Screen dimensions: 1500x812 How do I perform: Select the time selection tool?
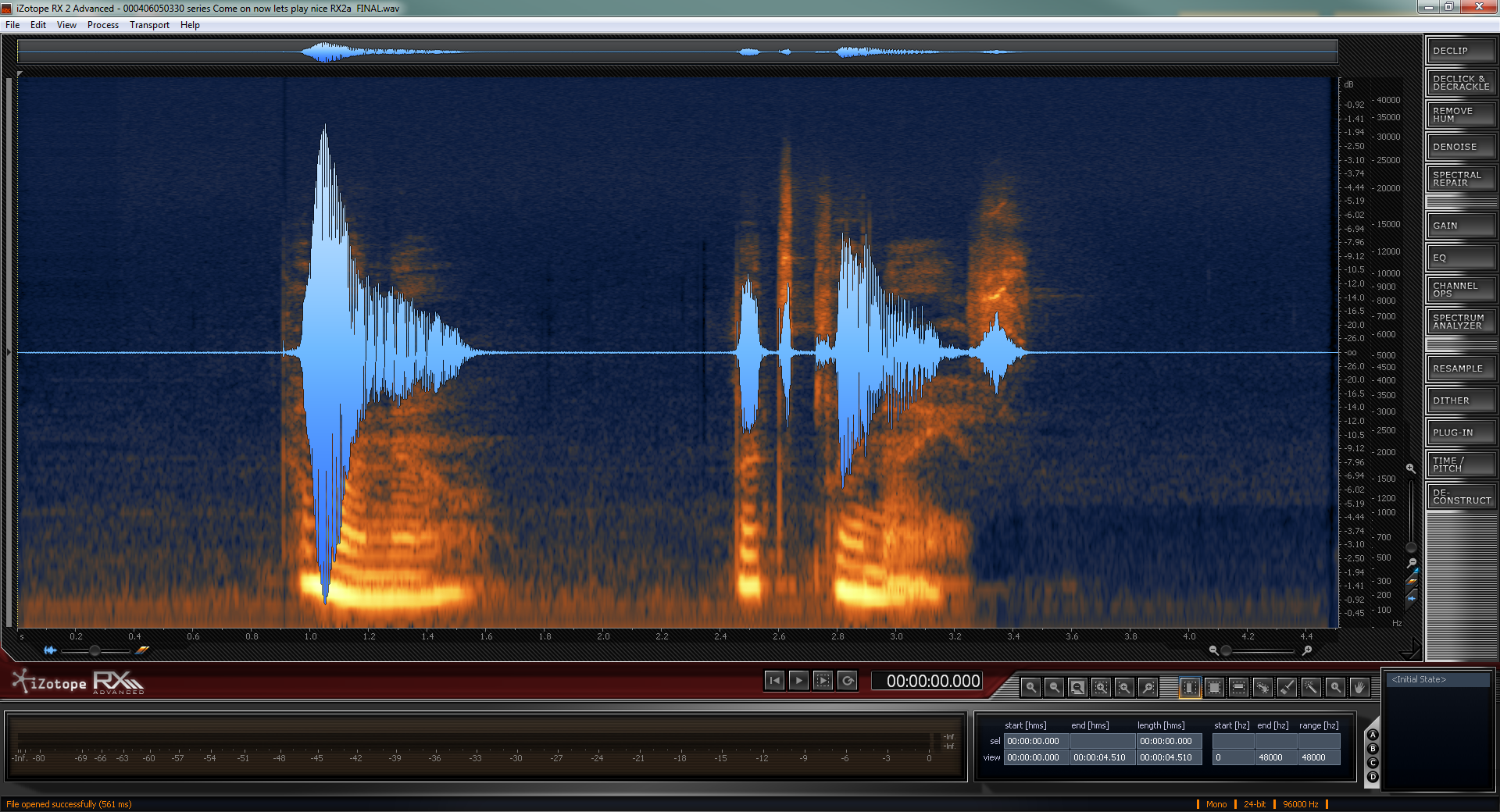tap(1190, 687)
